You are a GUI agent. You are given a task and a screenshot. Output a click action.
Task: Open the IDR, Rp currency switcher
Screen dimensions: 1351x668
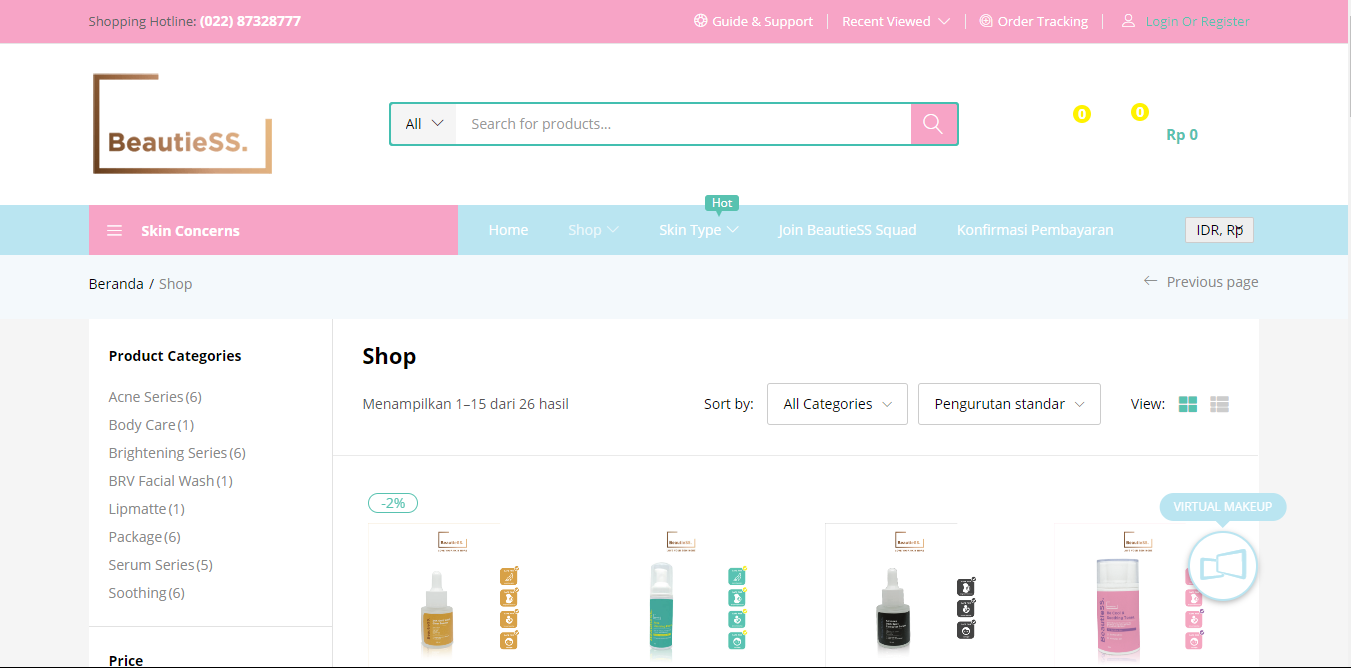point(1219,230)
